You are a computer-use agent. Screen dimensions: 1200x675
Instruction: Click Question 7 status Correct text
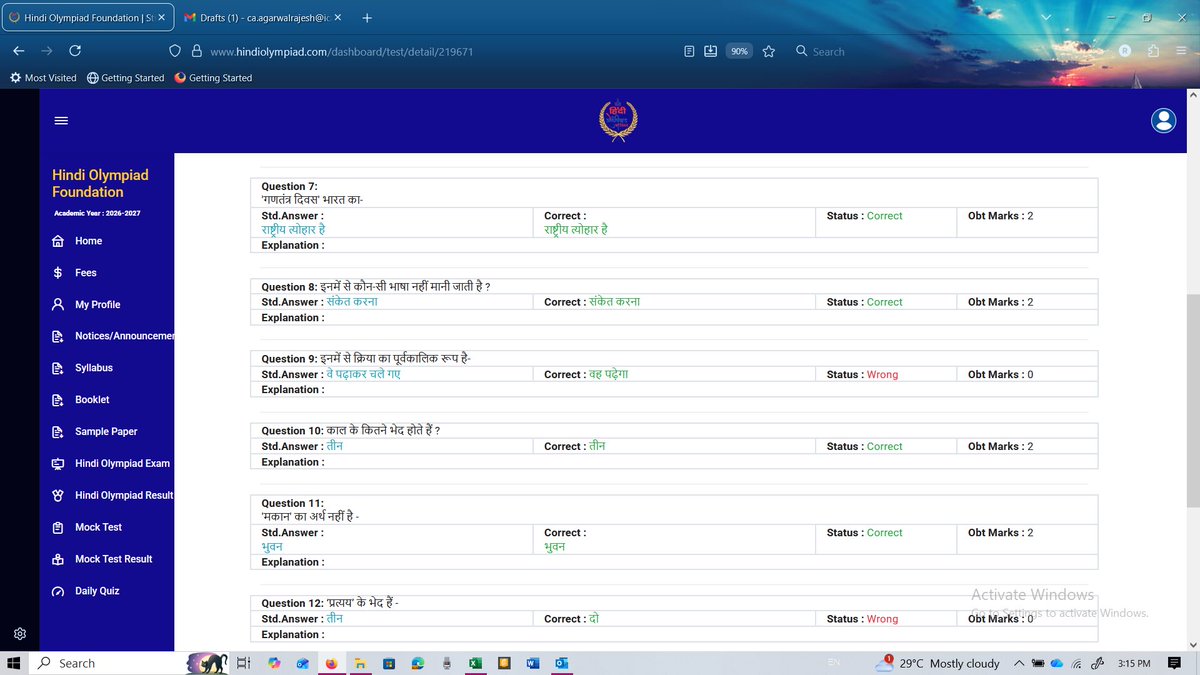click(x=884, y=216)
